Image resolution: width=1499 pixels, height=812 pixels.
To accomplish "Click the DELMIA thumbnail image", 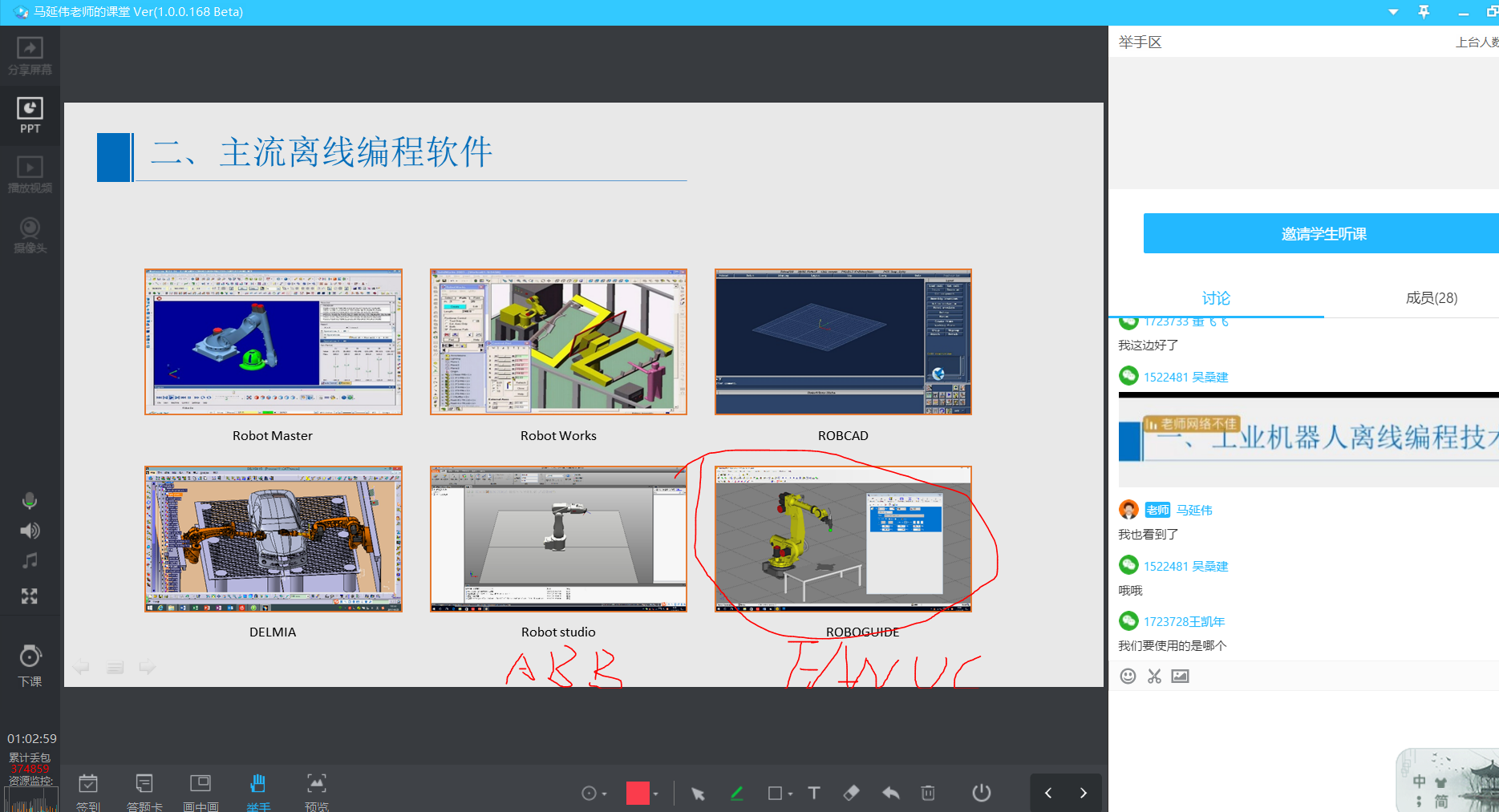I will [273, 539].
